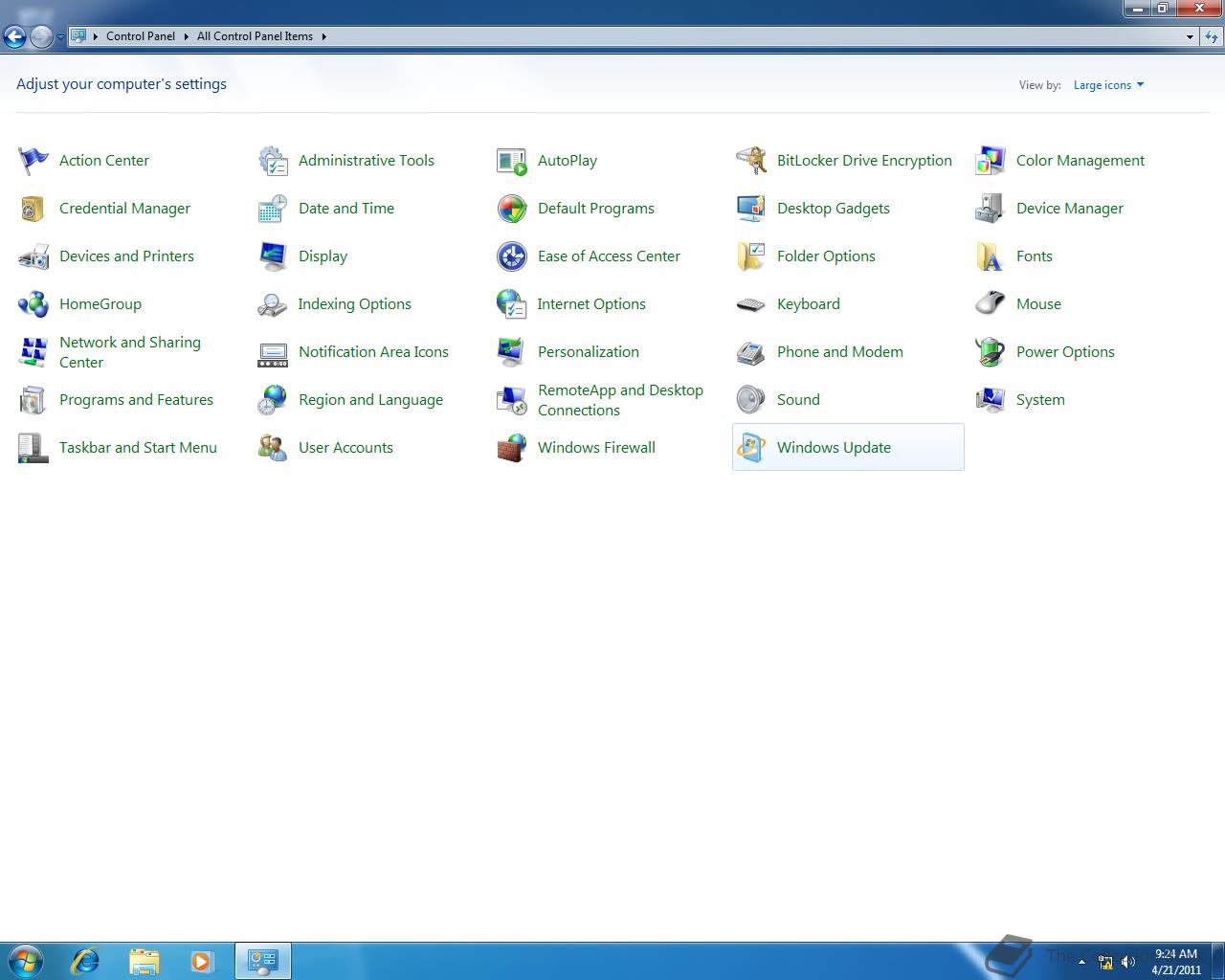Launch Windows Media Player from the taskbar
This screenshot has width=1225, height=980.
(202, 961)
